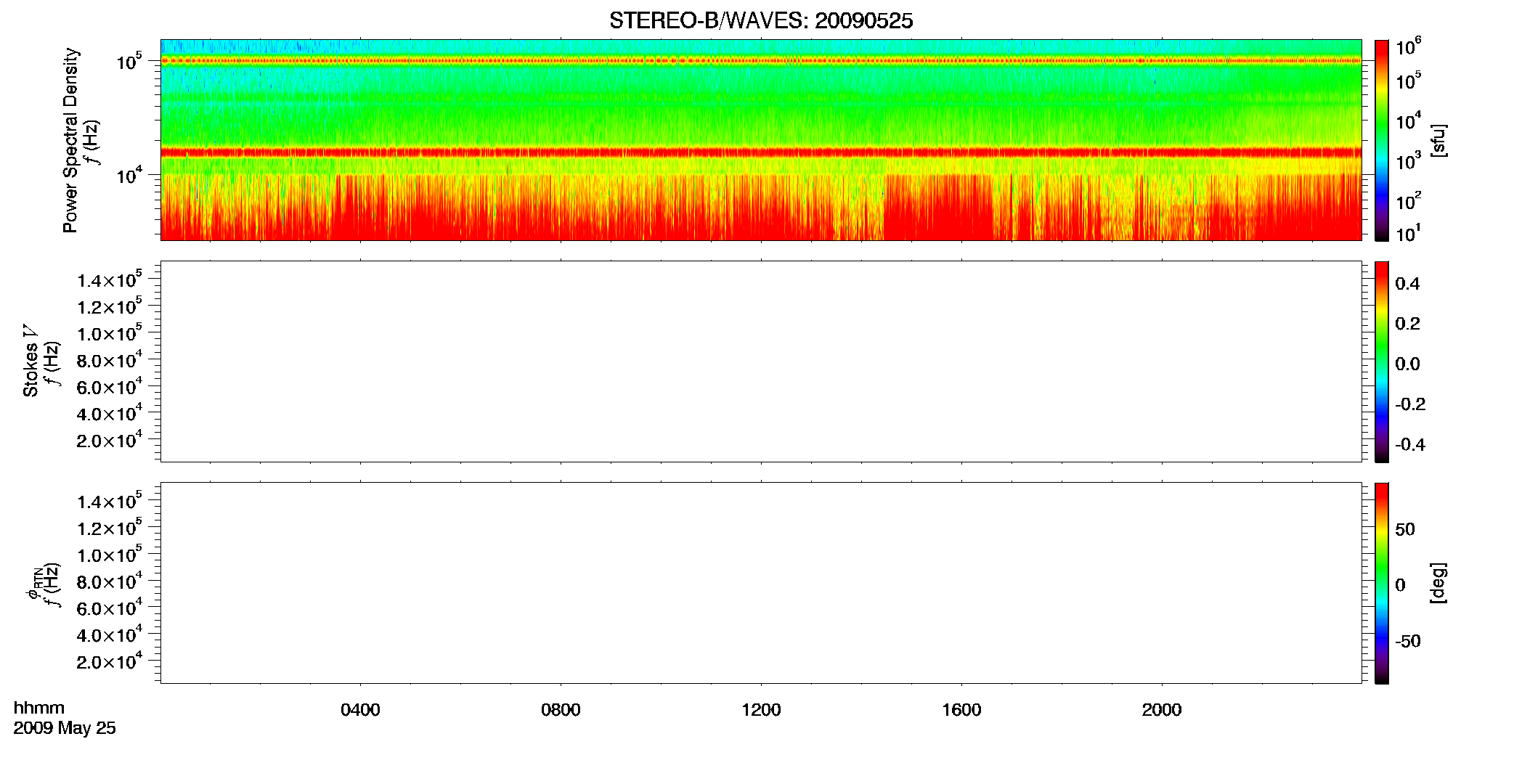The image size is (1522, 784).
Task: Click the Stokes V axis title
Action: tap(30, 361)
